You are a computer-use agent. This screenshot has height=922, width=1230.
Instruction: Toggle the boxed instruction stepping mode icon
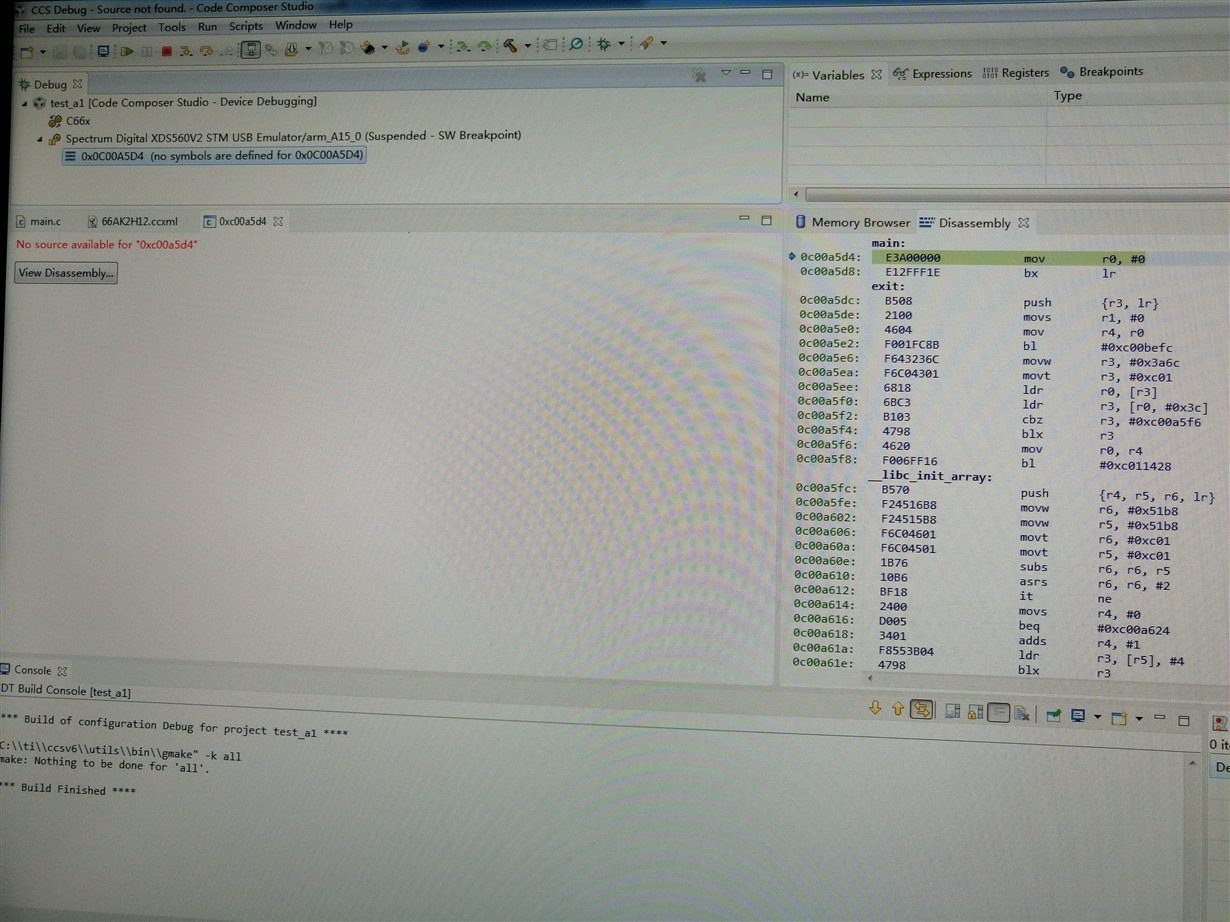(250, 49)
